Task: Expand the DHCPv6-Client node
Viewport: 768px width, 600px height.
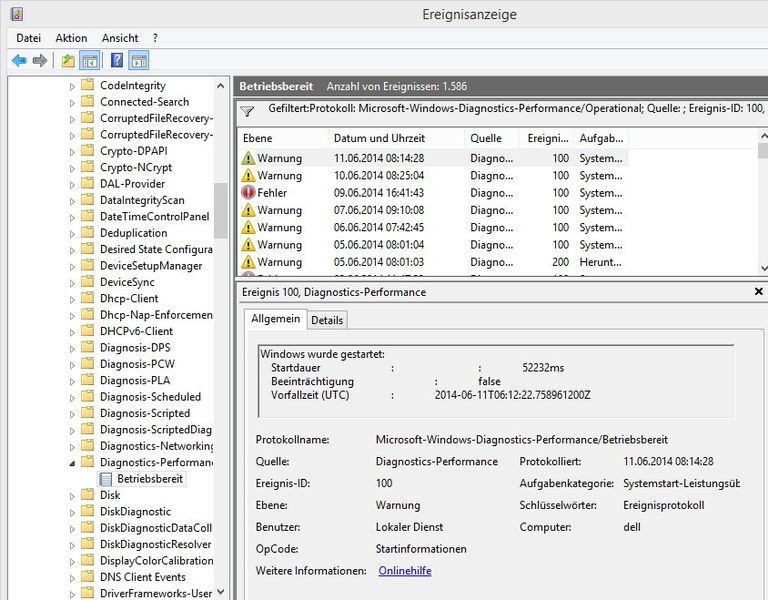Action: (72, 332)
